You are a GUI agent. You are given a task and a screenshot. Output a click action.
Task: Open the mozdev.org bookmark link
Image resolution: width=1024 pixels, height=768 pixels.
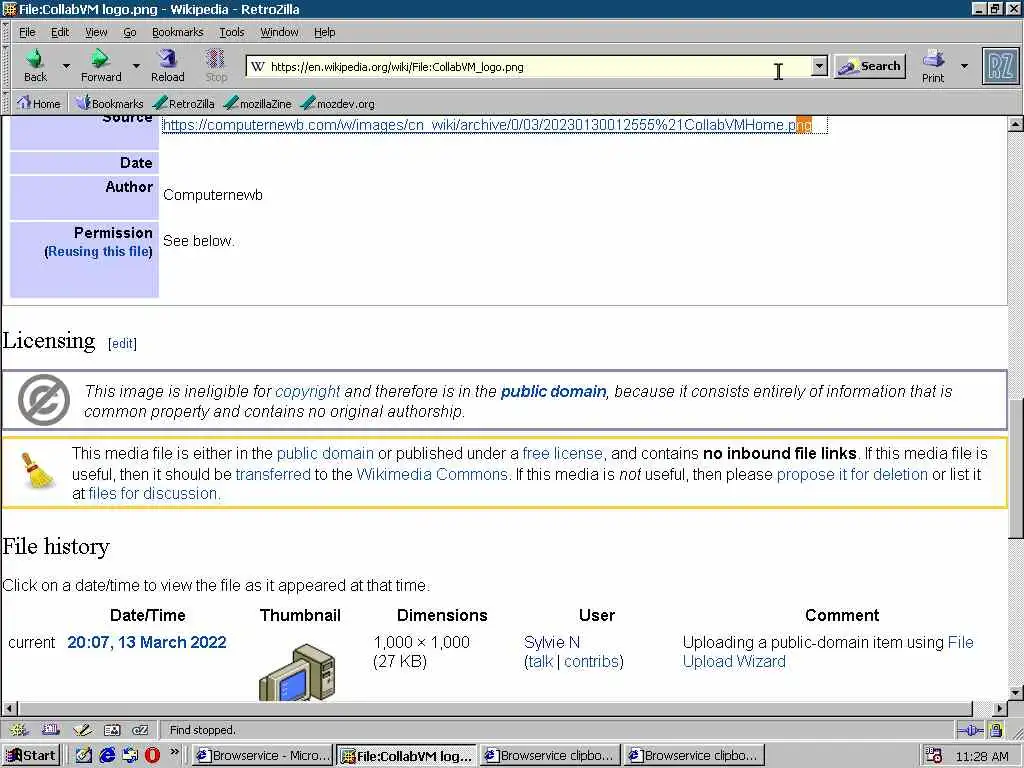click(338, 103)
